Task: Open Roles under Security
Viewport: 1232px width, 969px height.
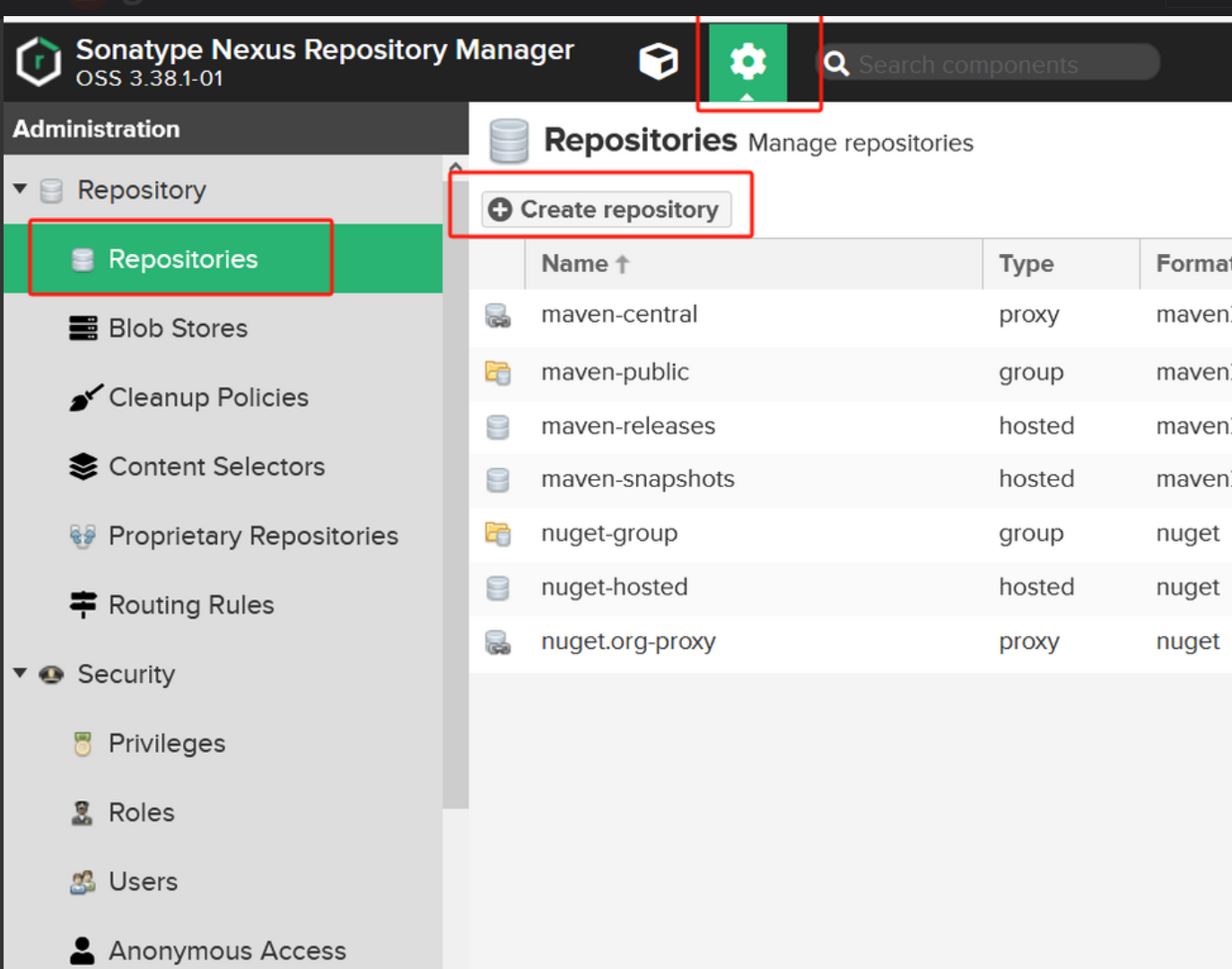Action: [142, 812]
